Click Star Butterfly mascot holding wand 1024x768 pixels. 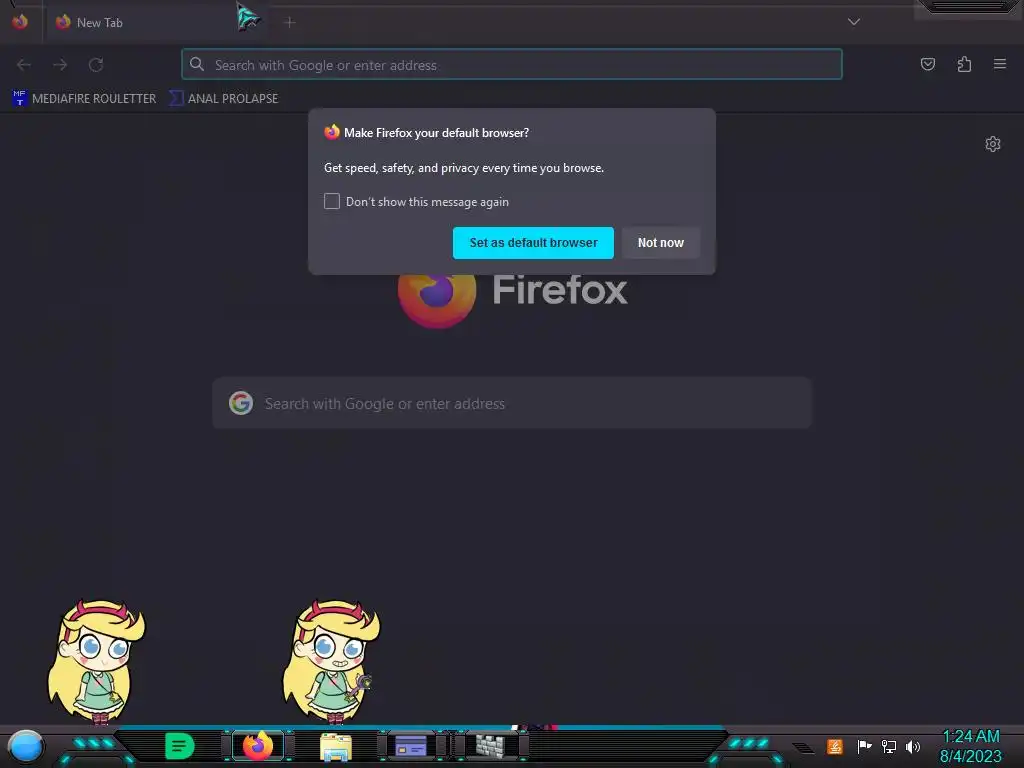click(x=332, y=661)
